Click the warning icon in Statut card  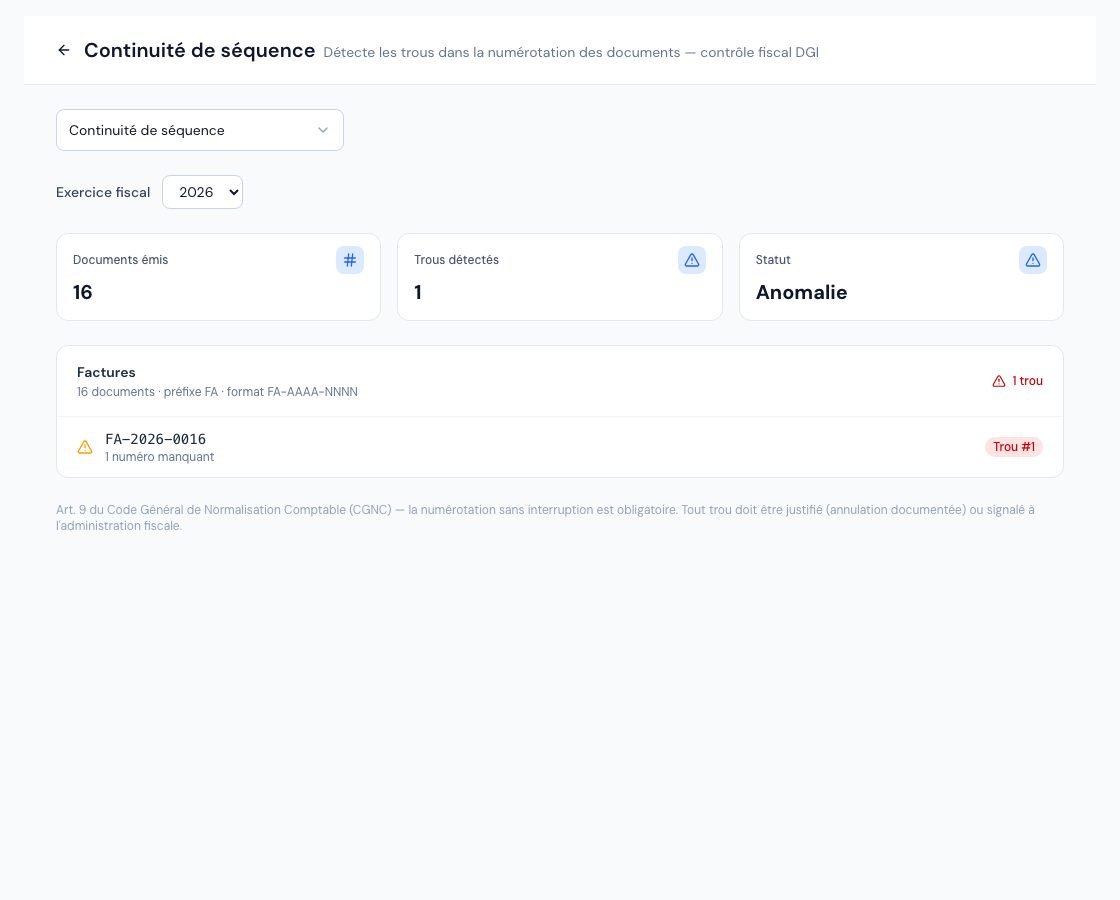pos(1033,260)
